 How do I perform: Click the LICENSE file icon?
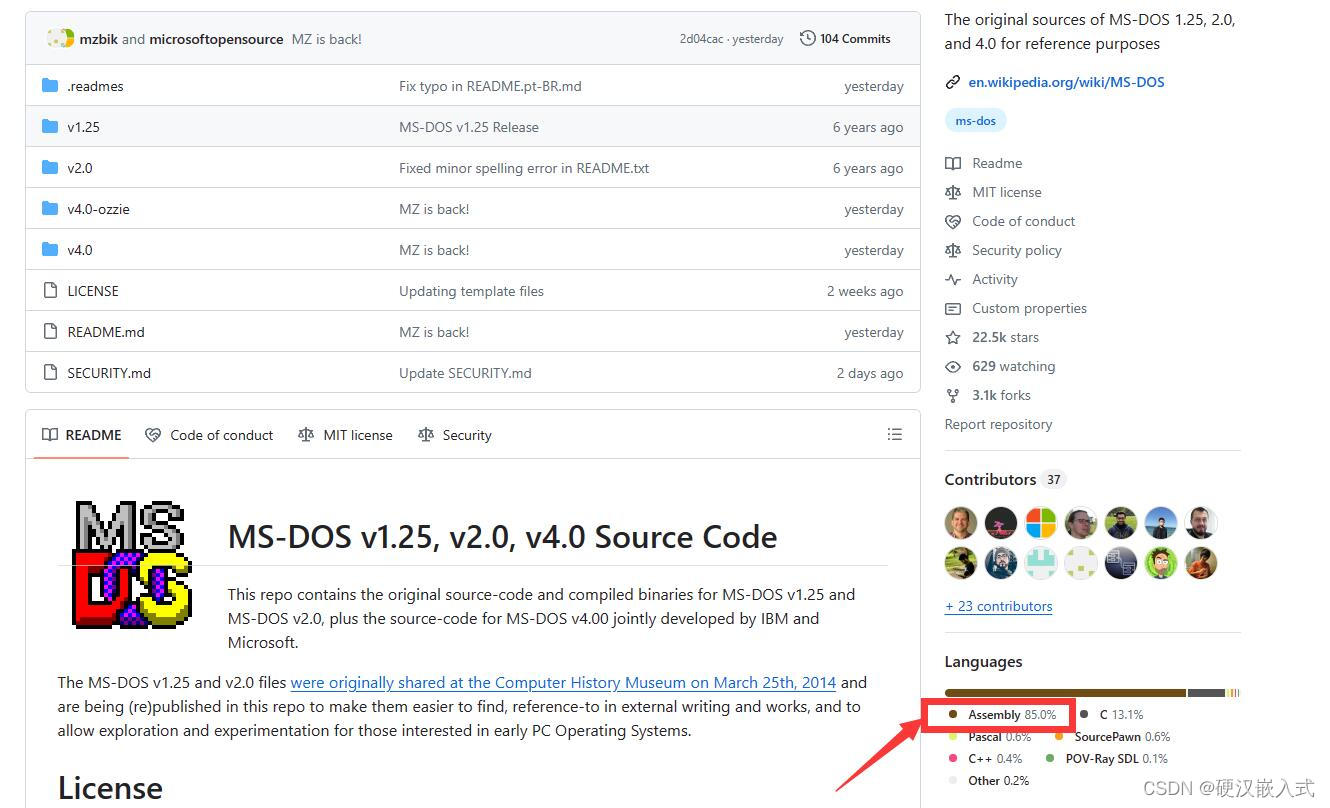click(50, 291)
